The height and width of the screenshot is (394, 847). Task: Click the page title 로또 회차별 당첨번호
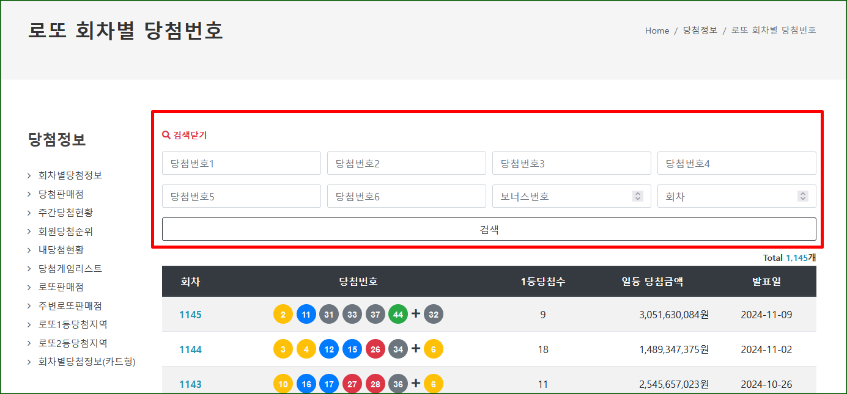(125, 31)
